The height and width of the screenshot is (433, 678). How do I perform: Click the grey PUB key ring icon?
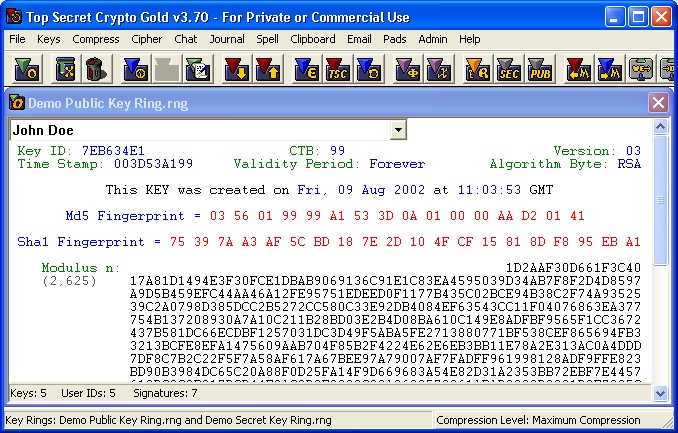pyautogui.click(x=540, y=69)
